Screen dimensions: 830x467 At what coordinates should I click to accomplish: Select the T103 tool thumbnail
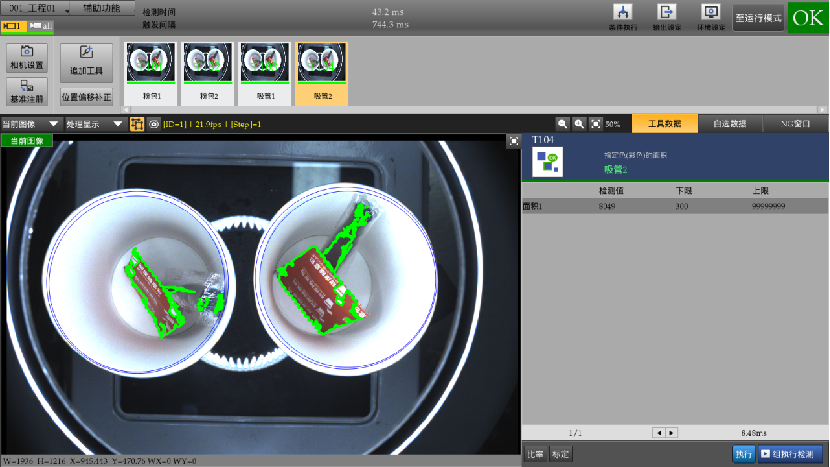click(x=265, y=74)
